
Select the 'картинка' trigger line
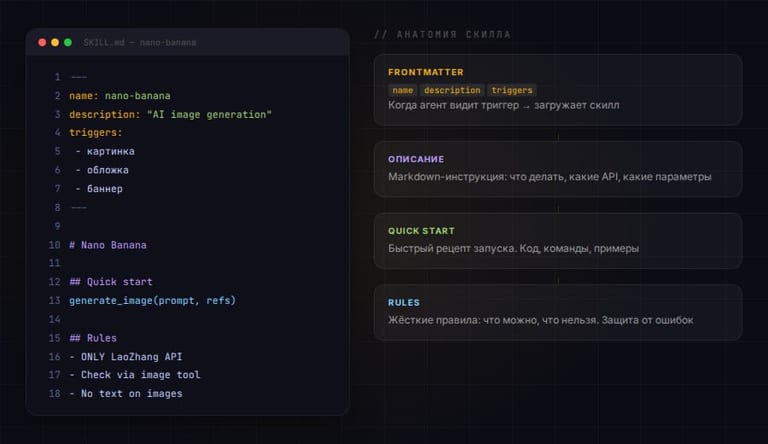pos(105,151)
